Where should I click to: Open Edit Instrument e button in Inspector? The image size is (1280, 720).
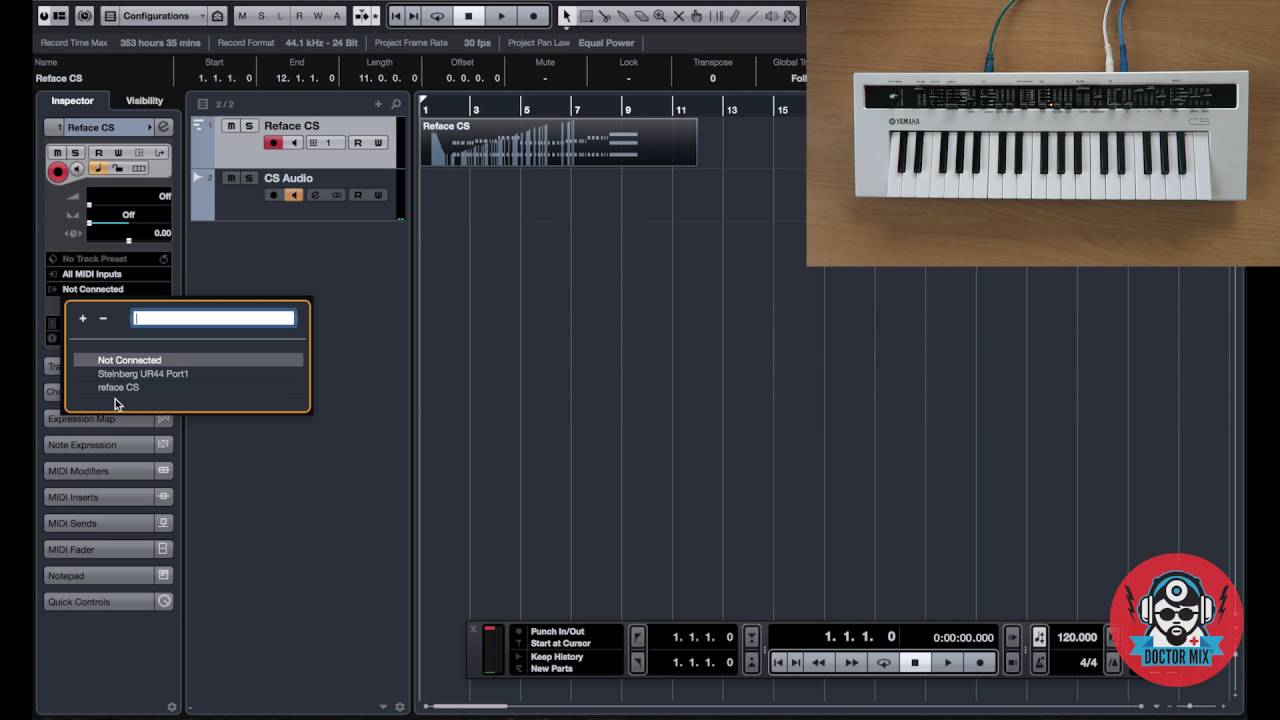163,127
